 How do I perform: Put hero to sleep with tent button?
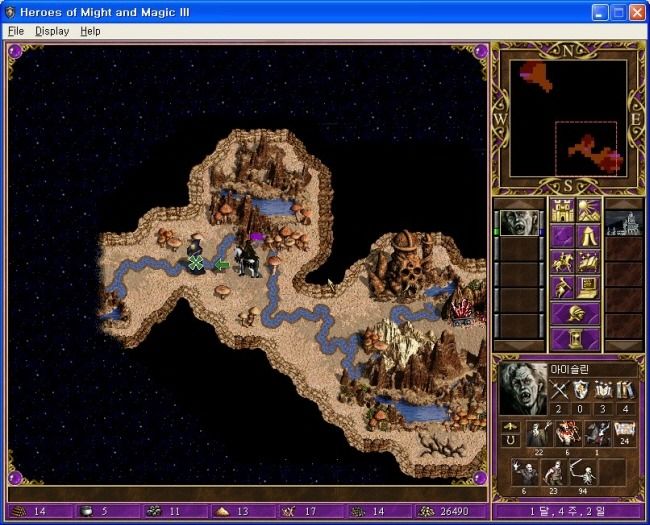[x=588, y=236]
